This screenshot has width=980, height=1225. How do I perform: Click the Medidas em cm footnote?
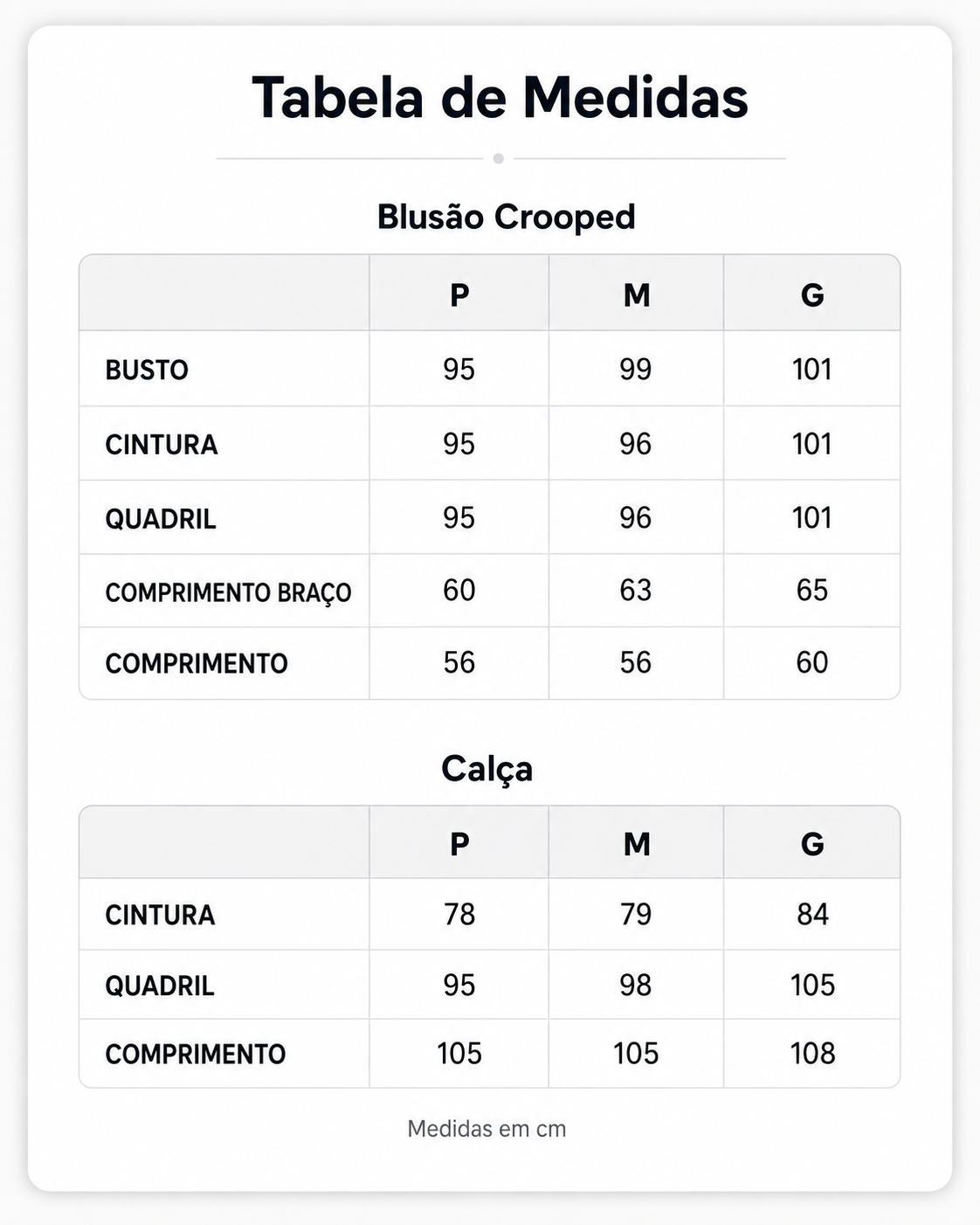coord(487,1129)
